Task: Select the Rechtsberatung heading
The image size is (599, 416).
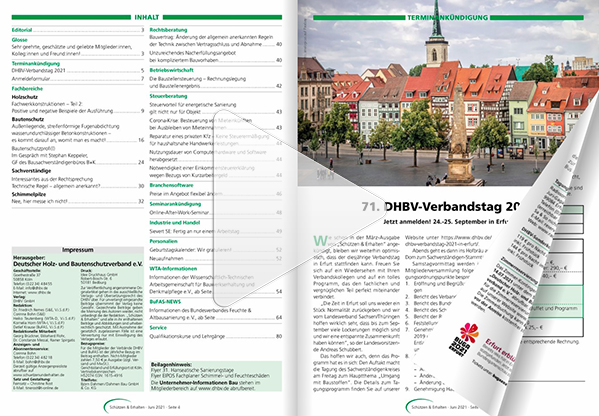Action: [168, 30]
